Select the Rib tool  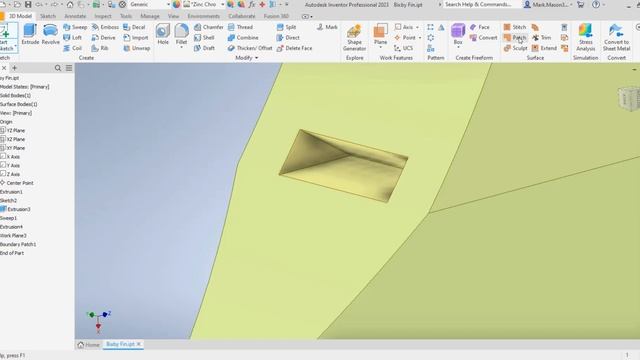100,48
